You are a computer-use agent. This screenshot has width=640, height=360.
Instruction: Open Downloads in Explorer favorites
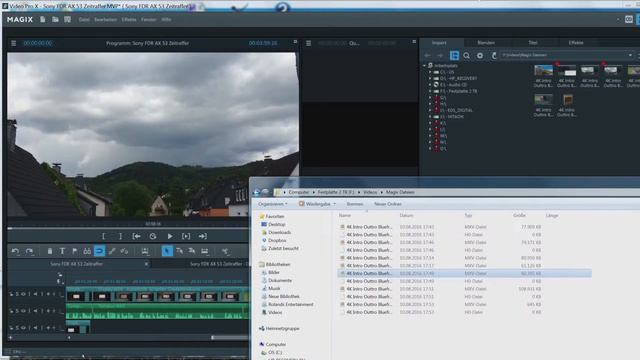click(x=279, y=232)
